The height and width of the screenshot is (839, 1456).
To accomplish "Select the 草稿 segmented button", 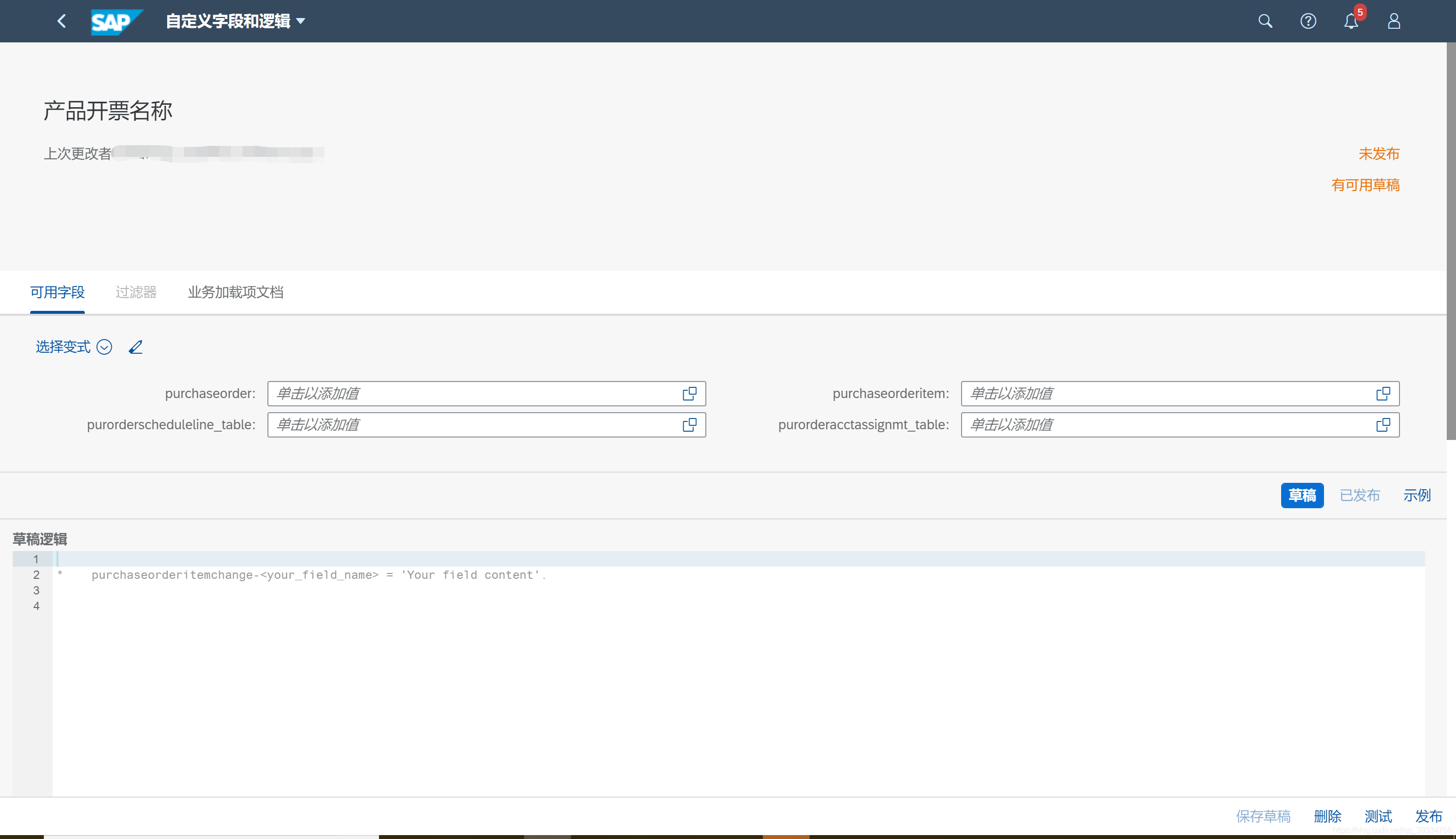I will point(1302,495).
